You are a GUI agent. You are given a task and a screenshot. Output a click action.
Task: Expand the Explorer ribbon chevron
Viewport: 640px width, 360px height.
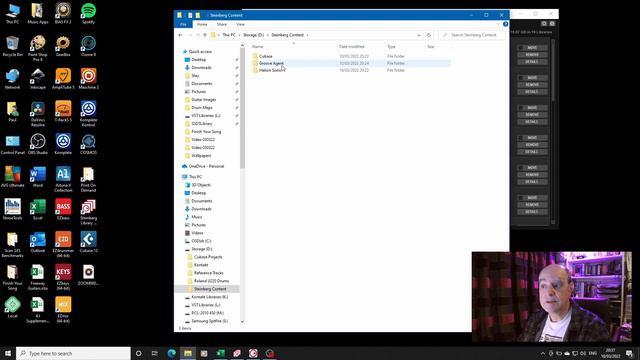click(x=498, y=24)
